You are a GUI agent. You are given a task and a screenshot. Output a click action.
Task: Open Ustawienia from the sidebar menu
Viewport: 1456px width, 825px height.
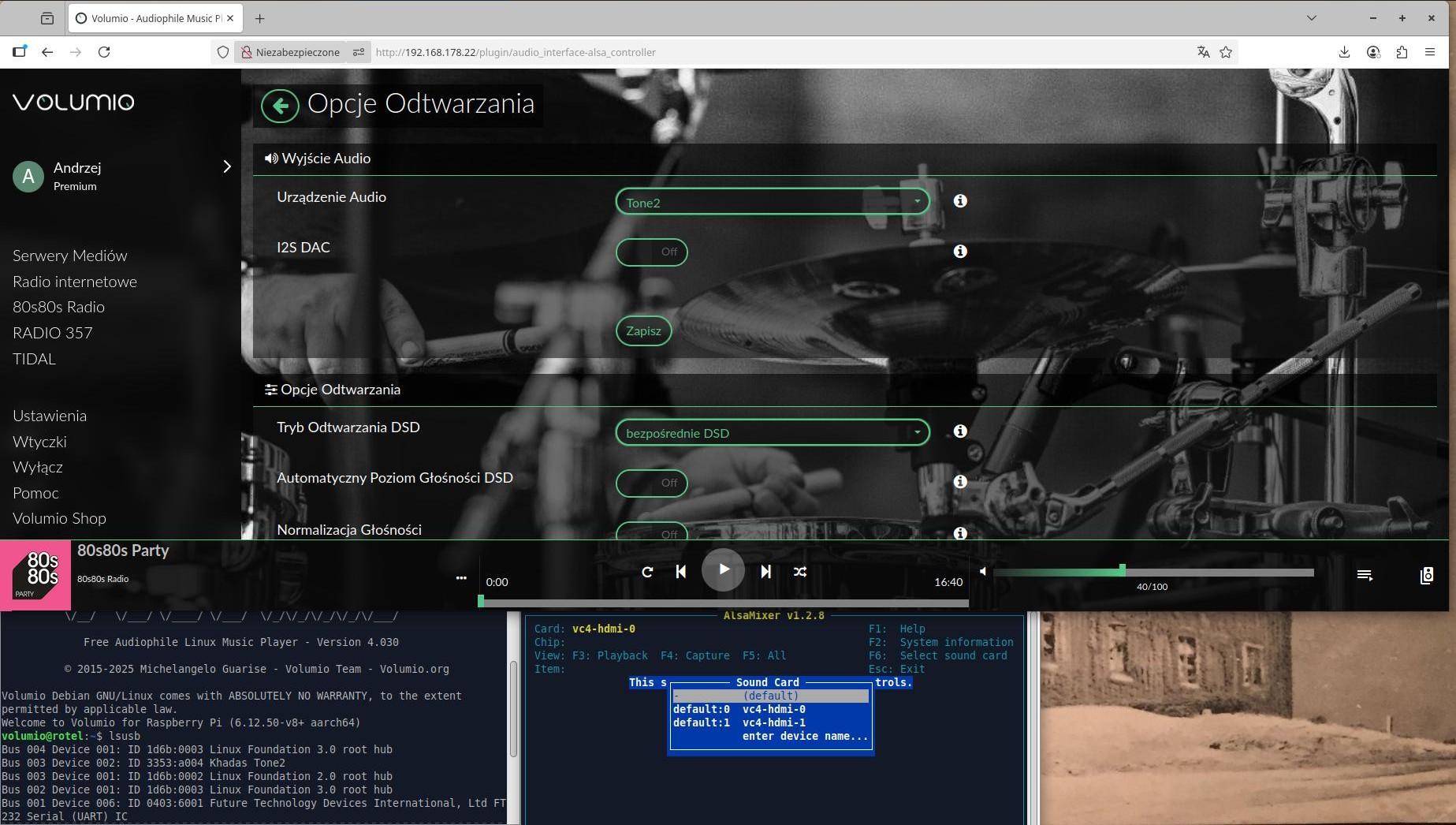[x=50, y=416]
